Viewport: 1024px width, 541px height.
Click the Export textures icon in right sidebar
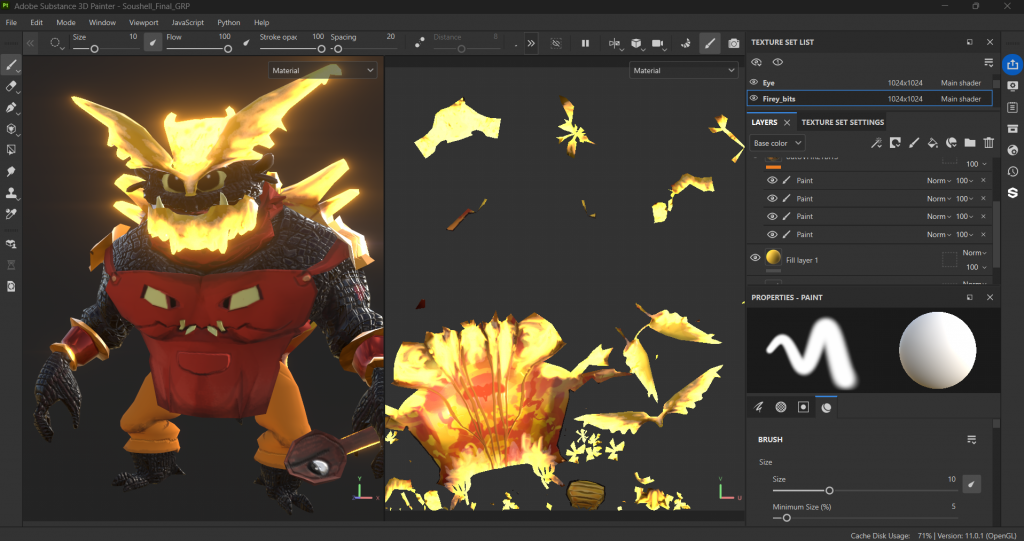tap(1012, 64)
